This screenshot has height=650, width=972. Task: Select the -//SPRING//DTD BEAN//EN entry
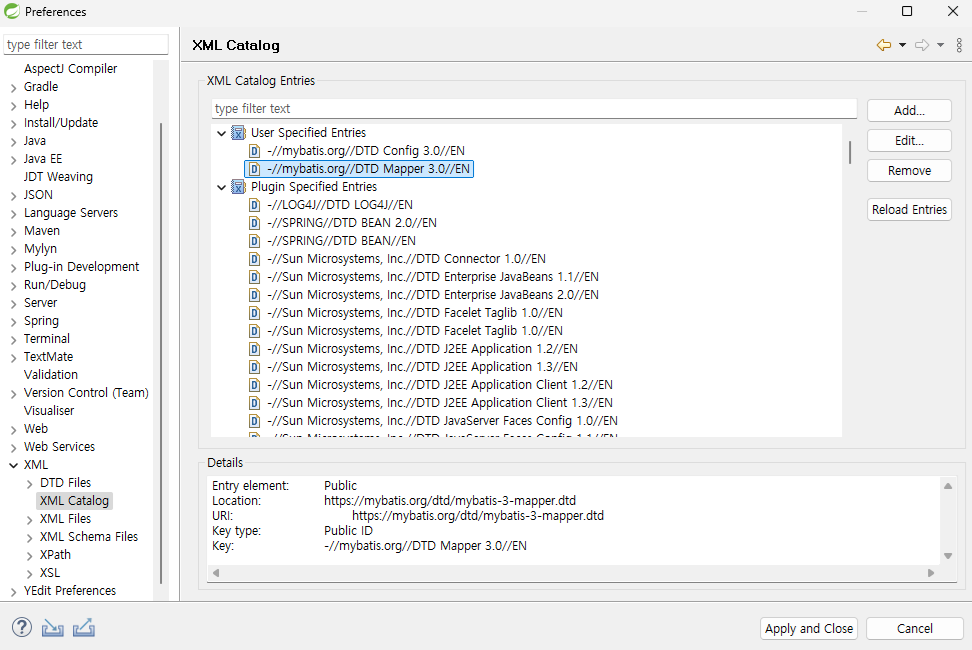[342, 240]
